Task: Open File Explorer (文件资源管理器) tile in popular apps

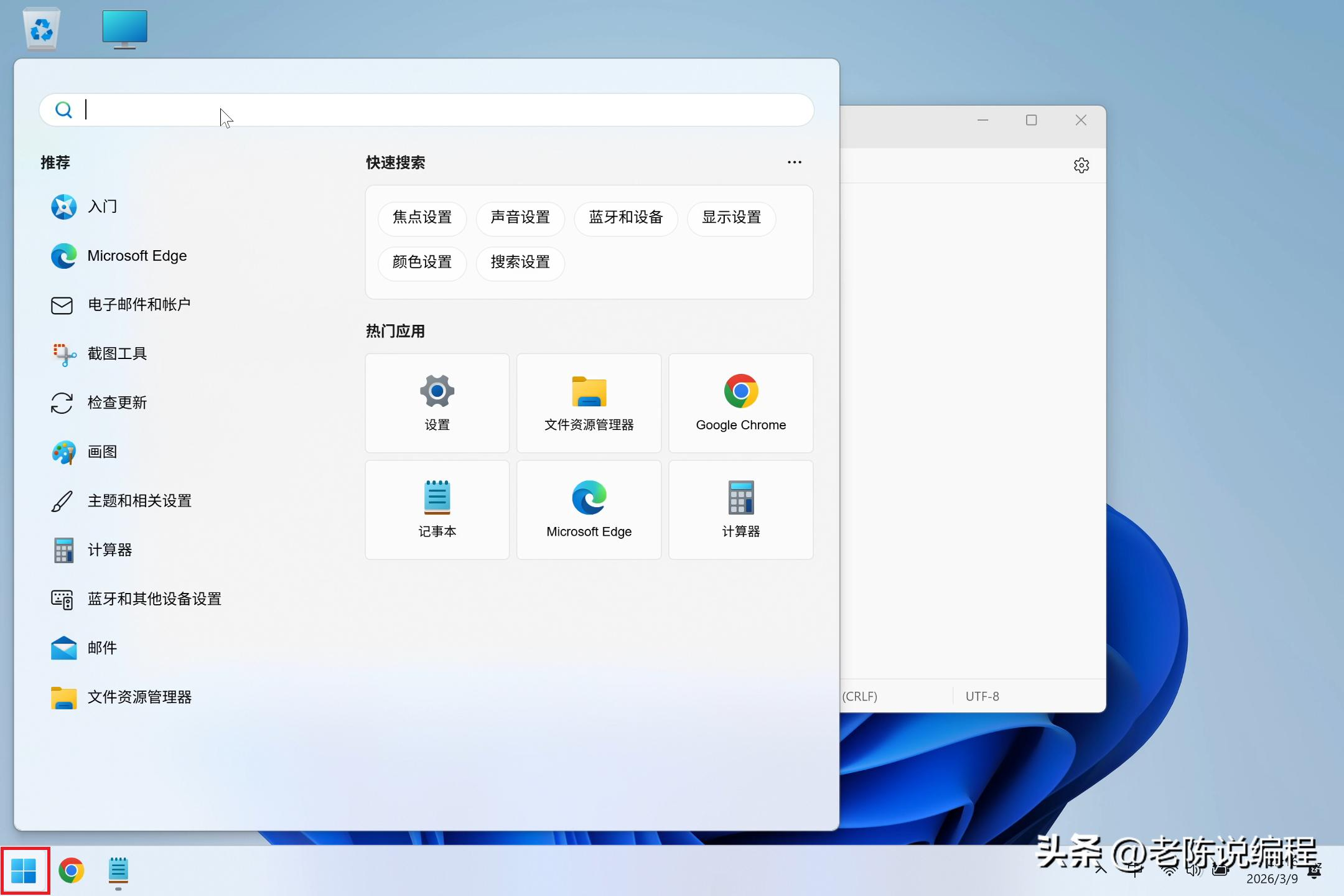Action: 589,403
